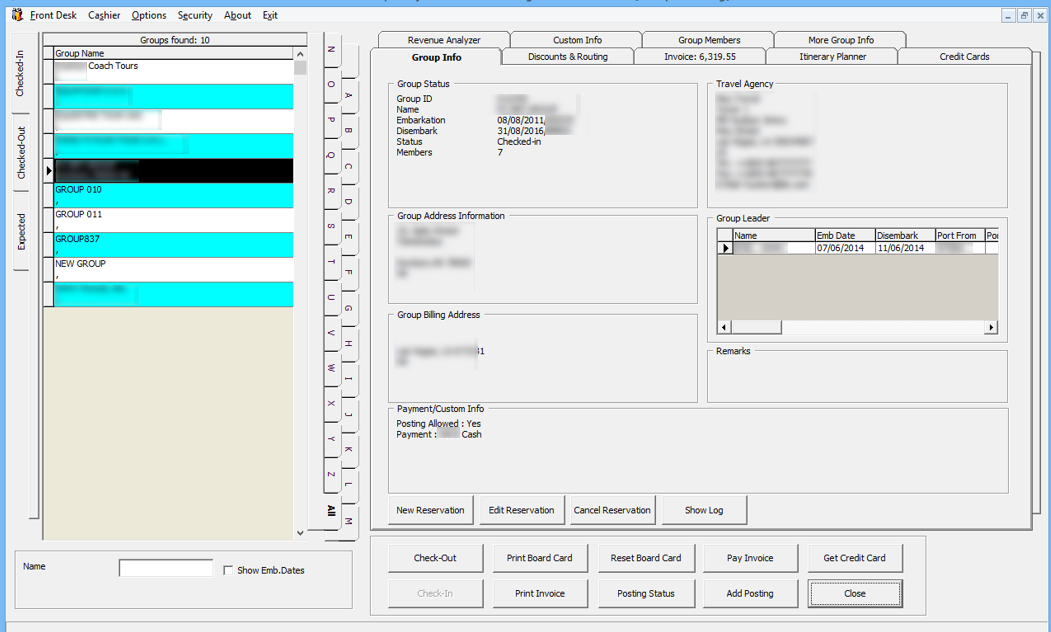Open the Options menu
Screen dimensions: 1051x632
tap(149, 15)
